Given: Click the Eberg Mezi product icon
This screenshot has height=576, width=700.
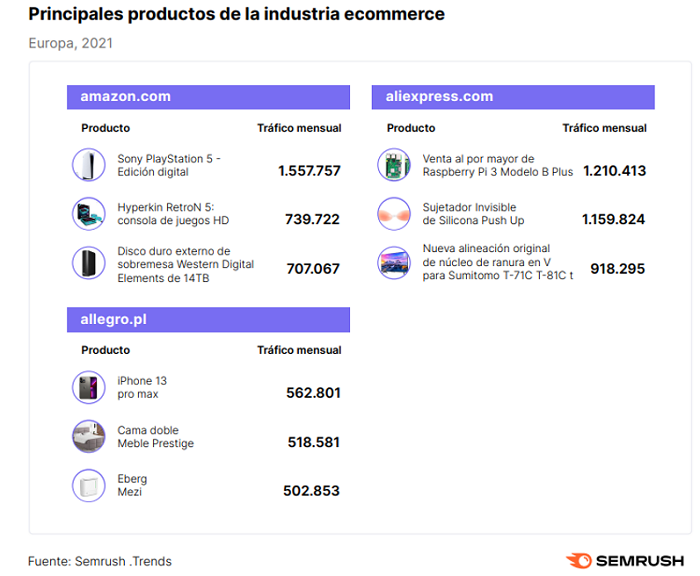Looking at the screenshot, I should pyautogui.click(x=88, y=486).
